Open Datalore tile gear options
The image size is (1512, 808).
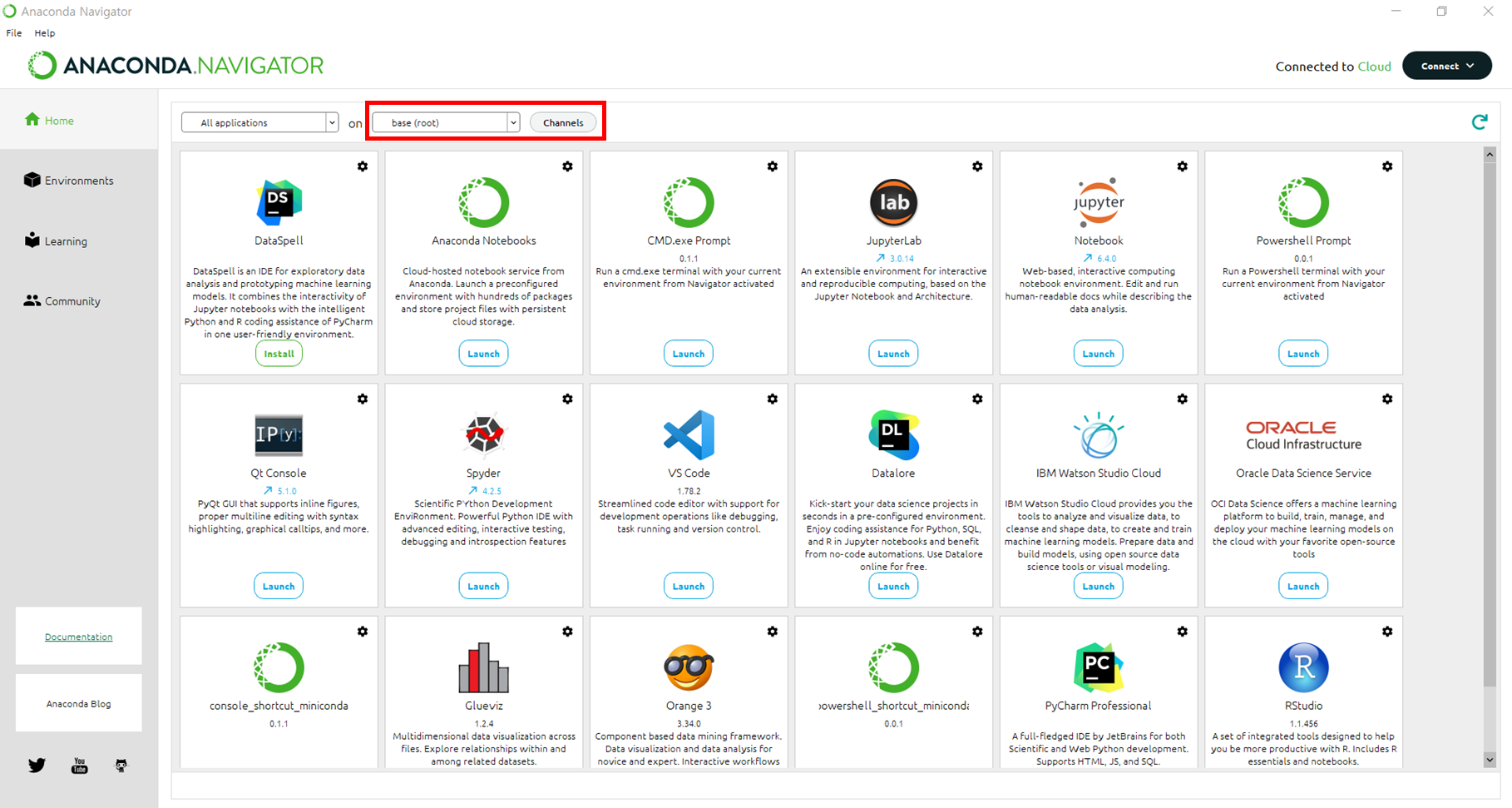point(977,399)
